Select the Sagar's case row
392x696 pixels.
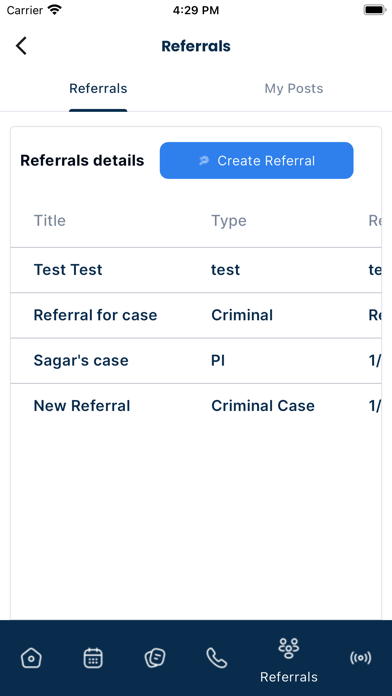pos(196,361)
